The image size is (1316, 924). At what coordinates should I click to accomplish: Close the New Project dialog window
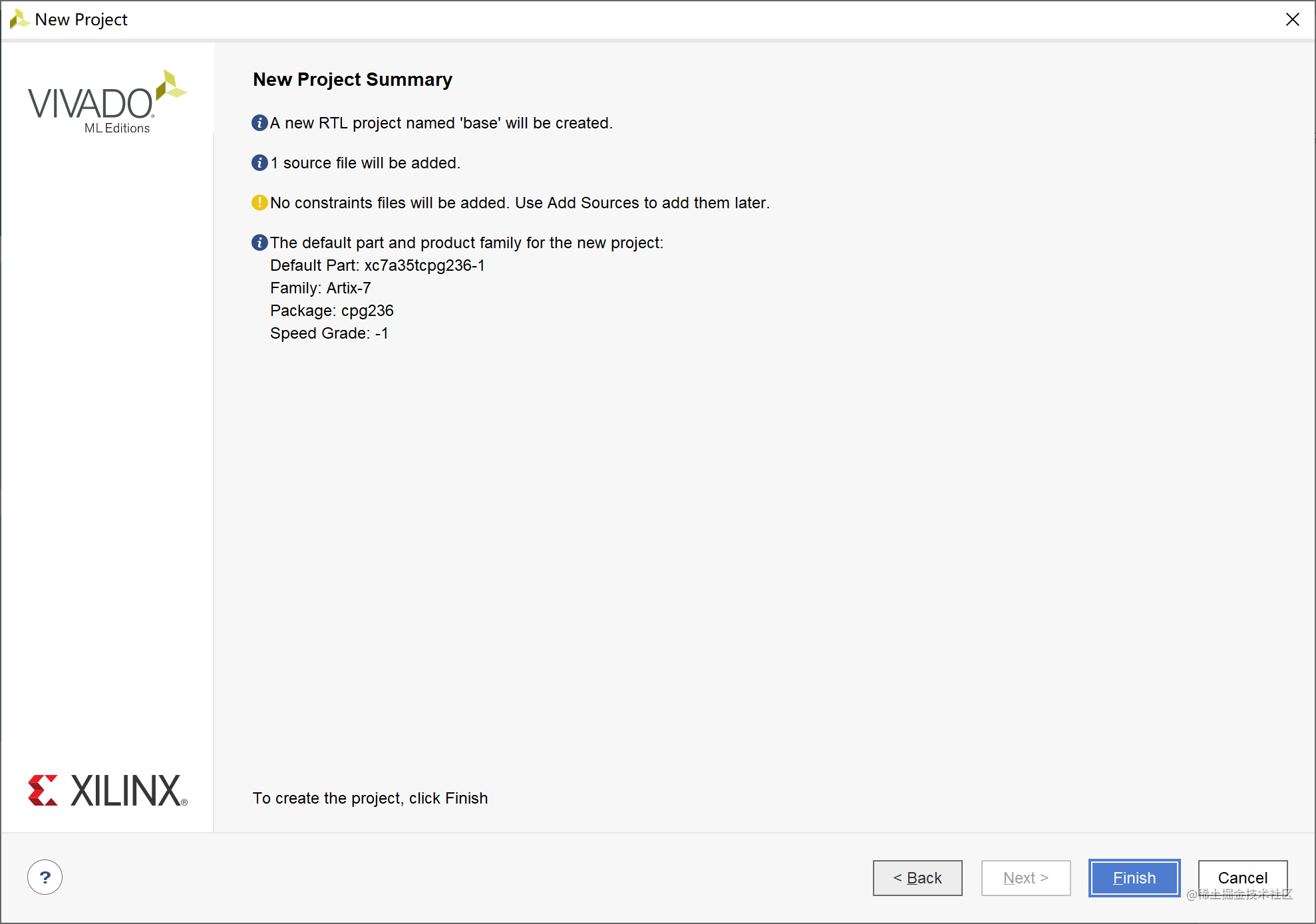pos(1292,19)
